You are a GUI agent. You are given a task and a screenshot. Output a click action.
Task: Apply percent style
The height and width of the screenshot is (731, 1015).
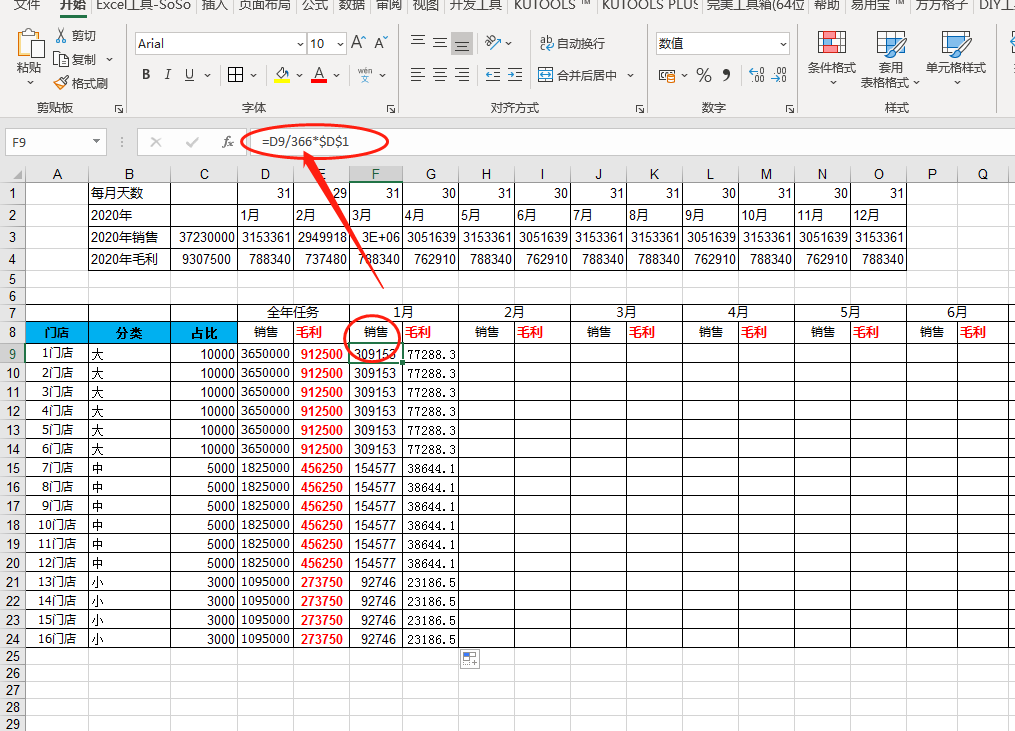click(x=704, y=76)
